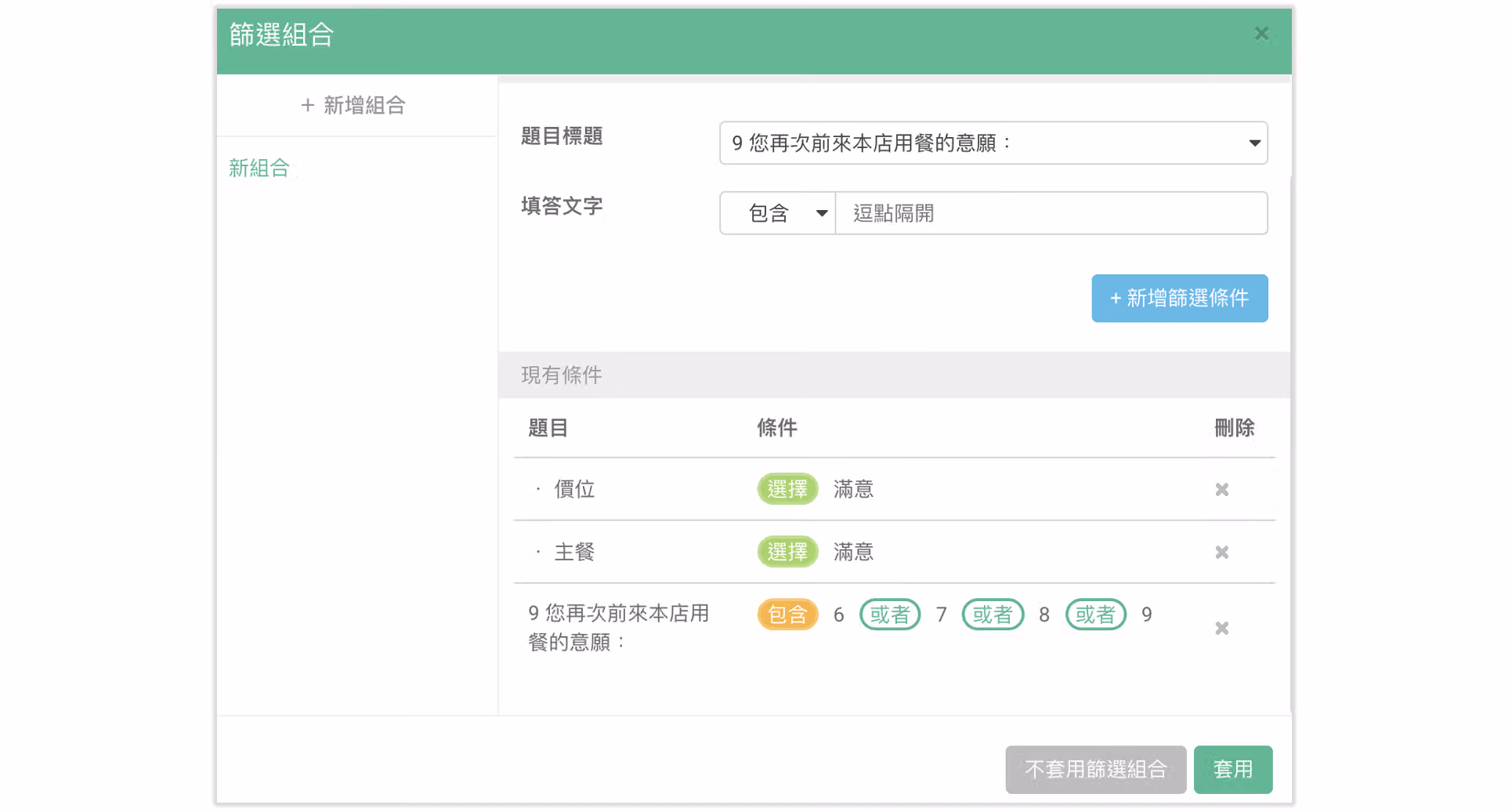Click the 題目標題 field label
This screenshot has width=1512, height=812.
tap(562, 136)
